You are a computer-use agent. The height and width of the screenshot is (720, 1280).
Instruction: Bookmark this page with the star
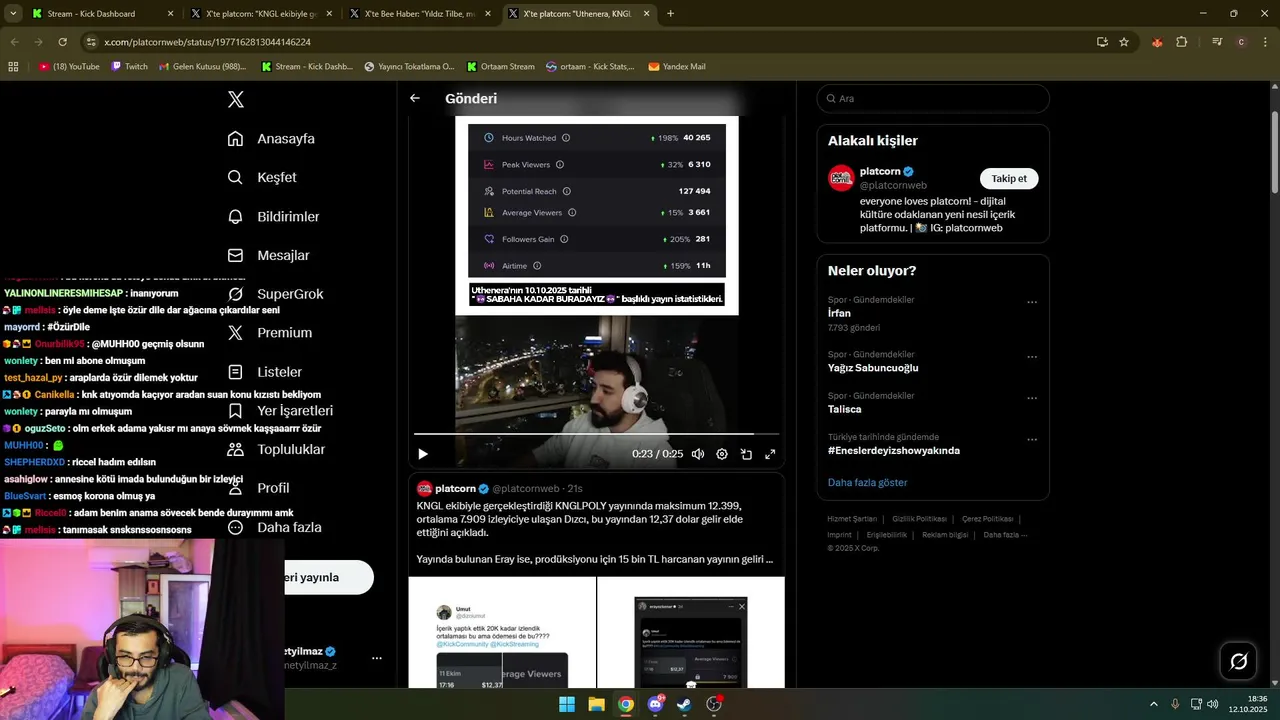point(1124,42)
